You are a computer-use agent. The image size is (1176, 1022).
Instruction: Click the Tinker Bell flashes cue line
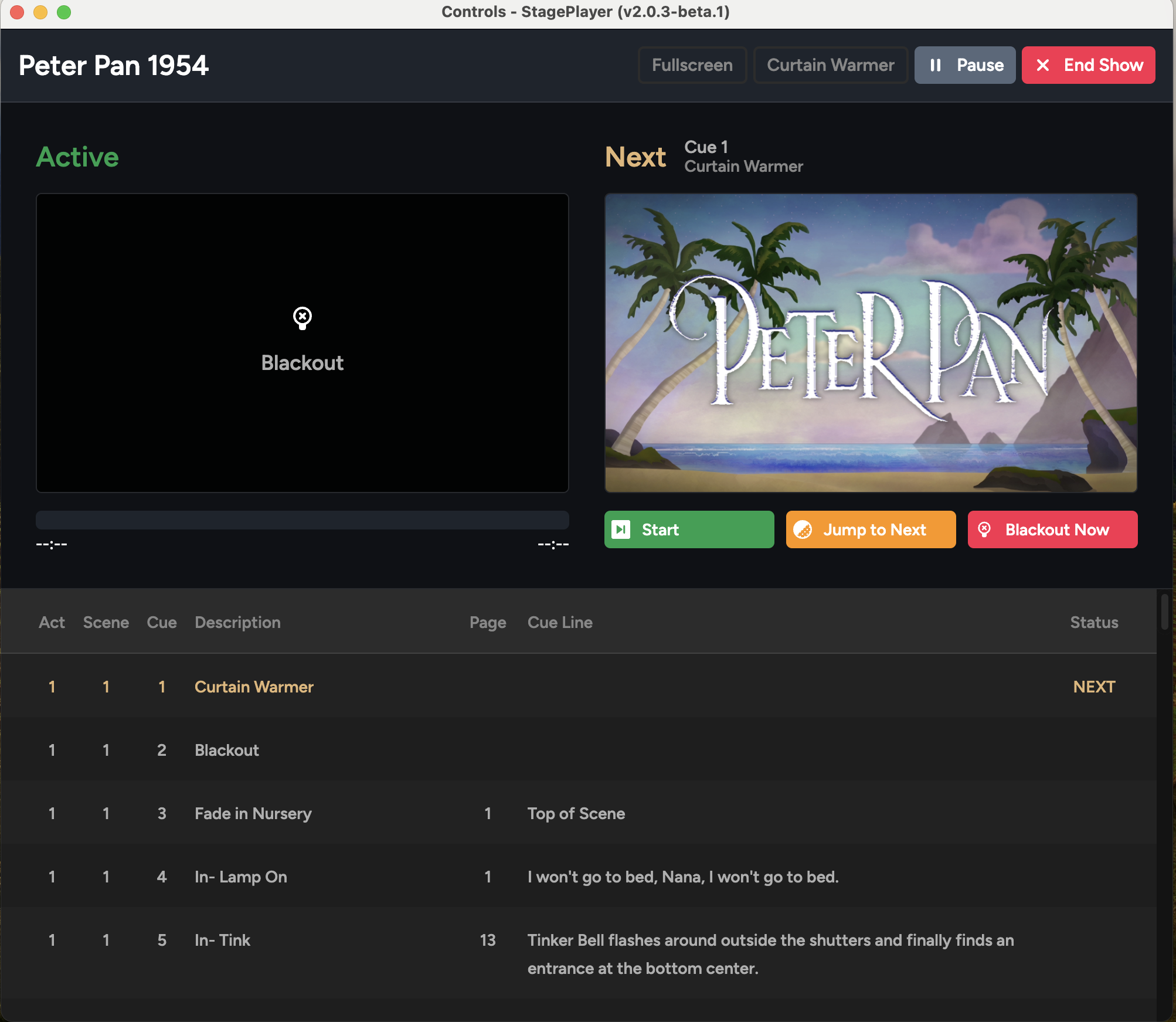[770, 954]
